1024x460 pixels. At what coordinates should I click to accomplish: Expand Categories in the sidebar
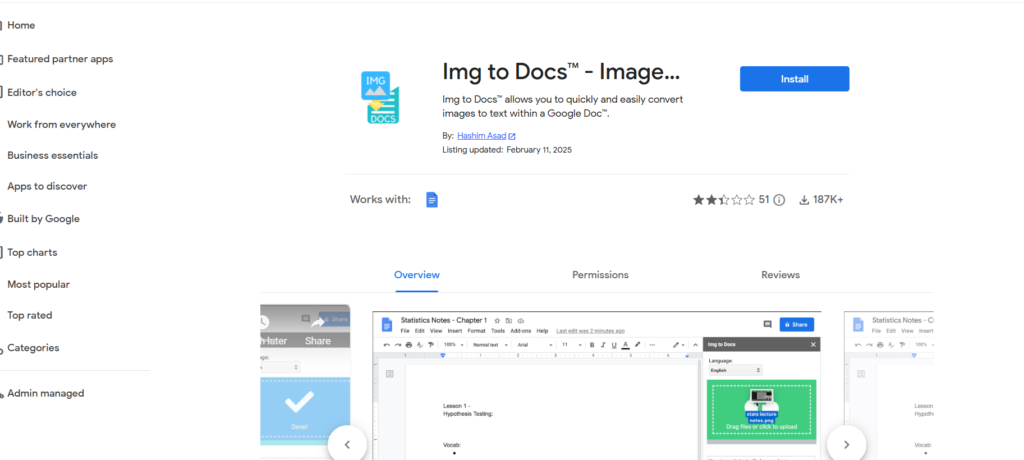(x=33, y=348)
